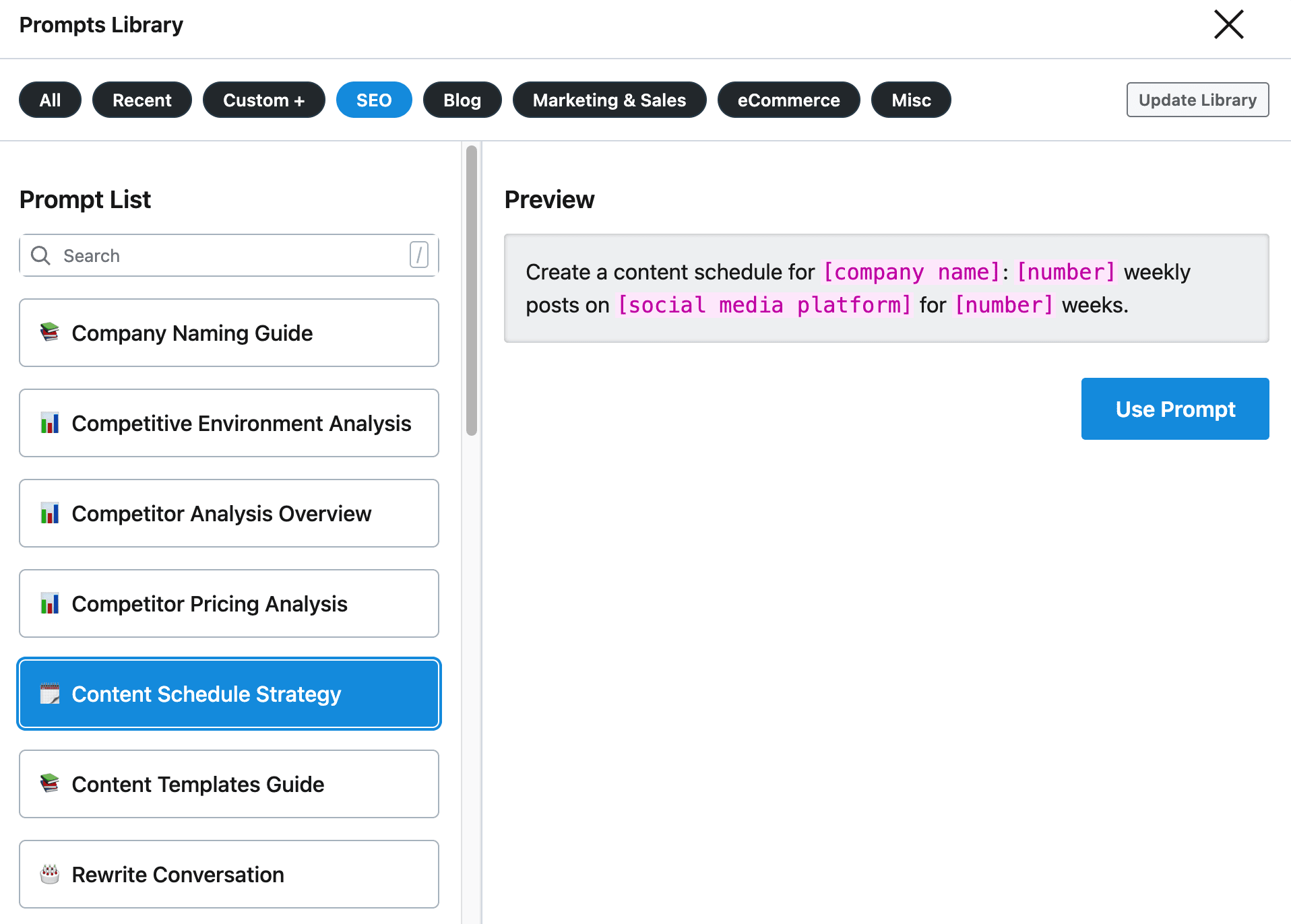
Task: Click the books icon beside Company Naming Guide
Action: pos(50,333)
